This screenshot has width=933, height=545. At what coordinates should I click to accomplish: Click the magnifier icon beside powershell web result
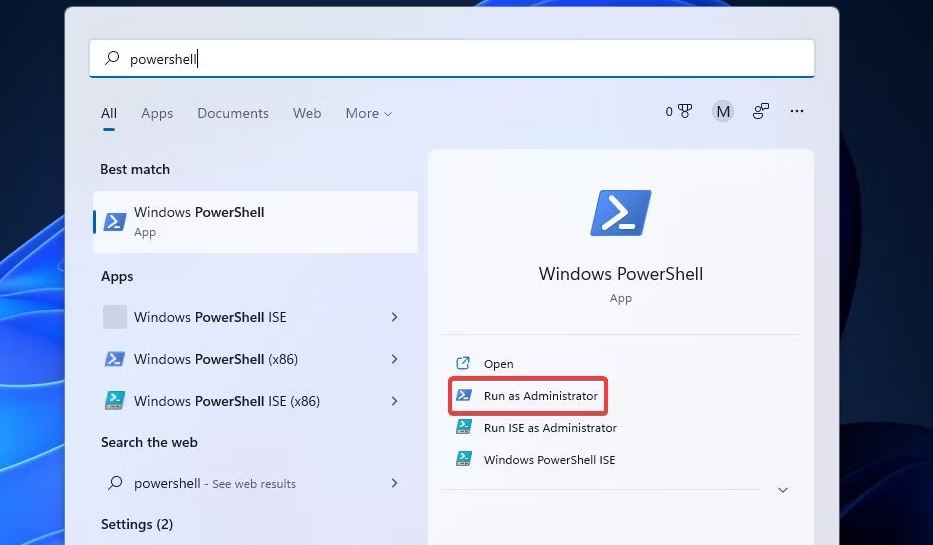[114, 483]
